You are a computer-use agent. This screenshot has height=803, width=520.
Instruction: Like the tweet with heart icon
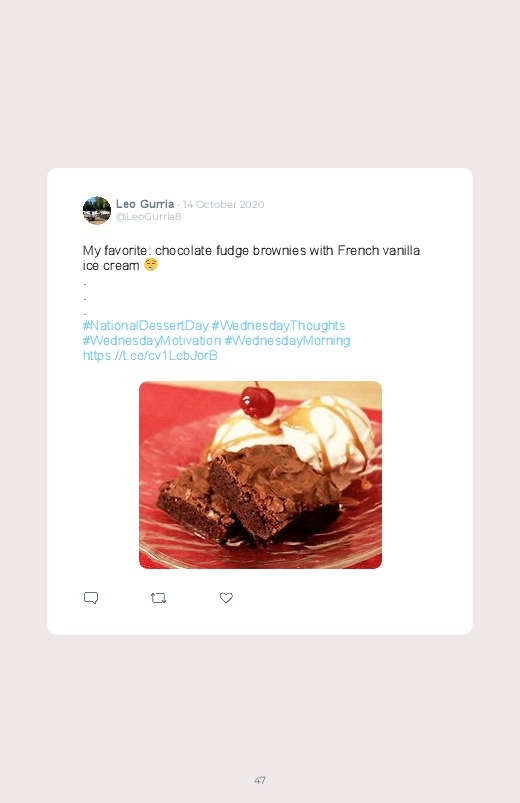(x=226, y=598)
